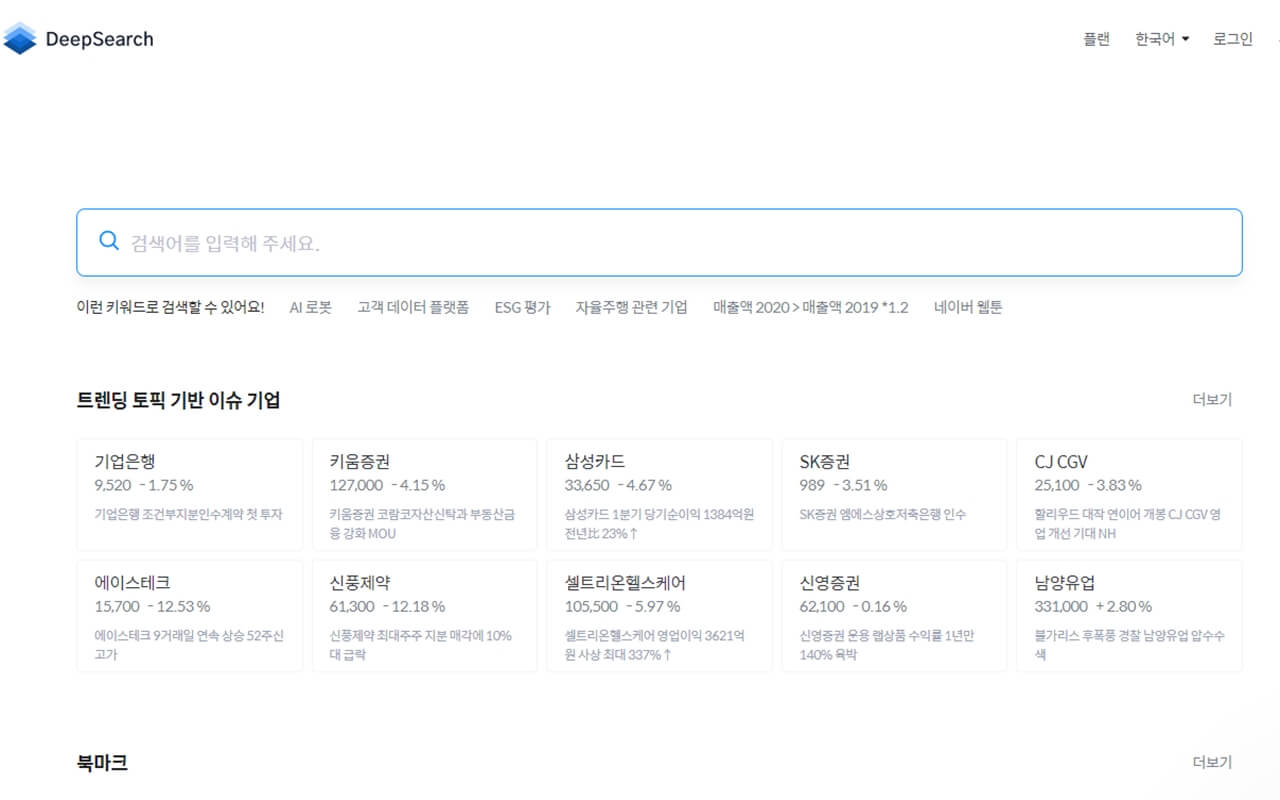Select the 자율주행 관련 기업 keyword
This screenshot has height=800, width=1280.
tap(631, 307)
